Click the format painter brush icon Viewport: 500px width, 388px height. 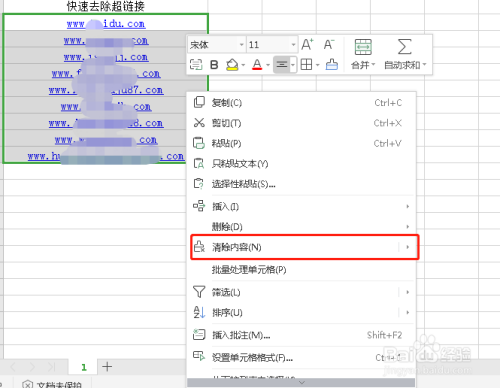click(x=331, y=64)
